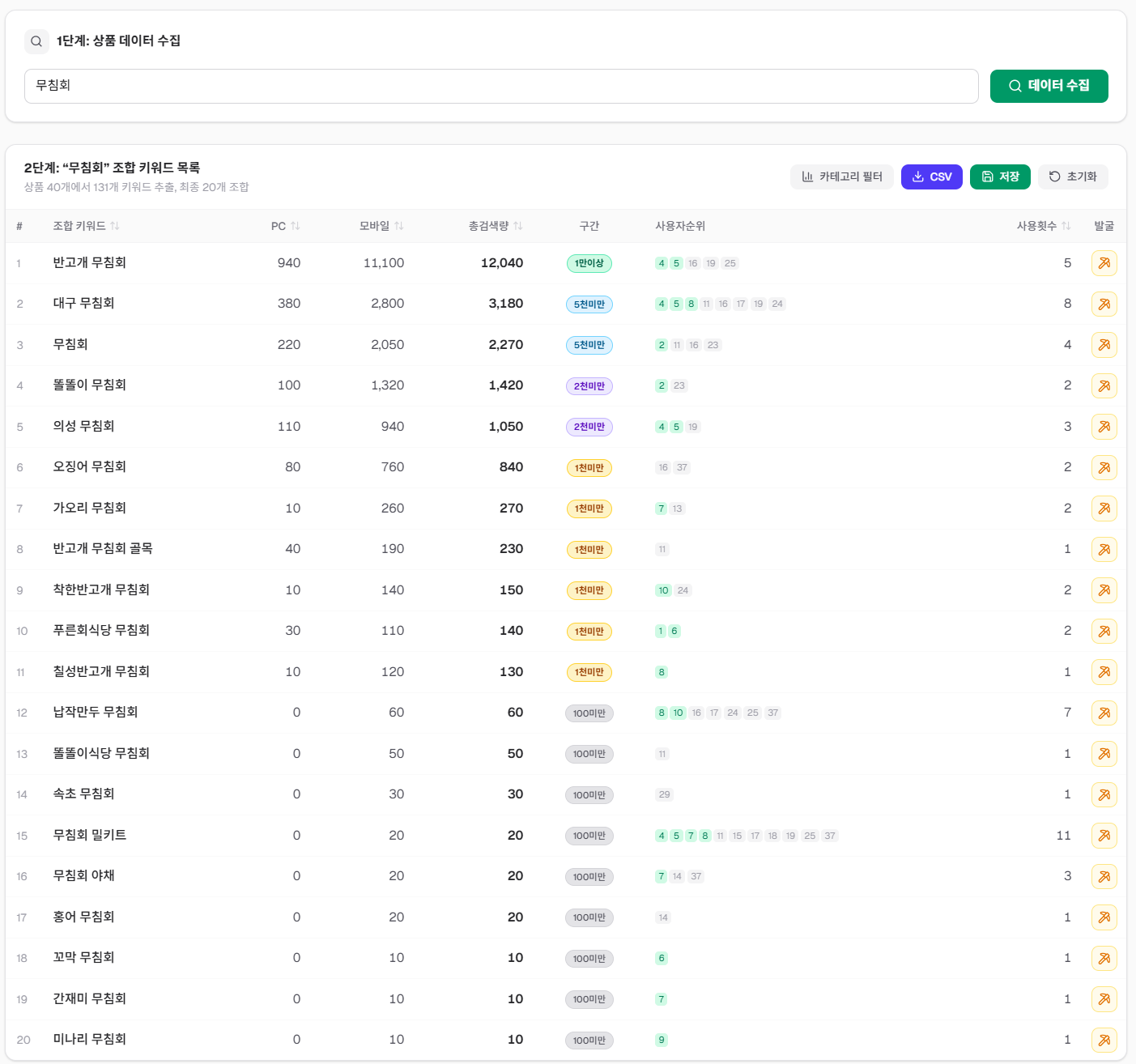Click the 발굴 icon for 미나리 무침회
Image resolution: width=1136 pixels, height=1064 pixels.
tap(1104, 1040)
